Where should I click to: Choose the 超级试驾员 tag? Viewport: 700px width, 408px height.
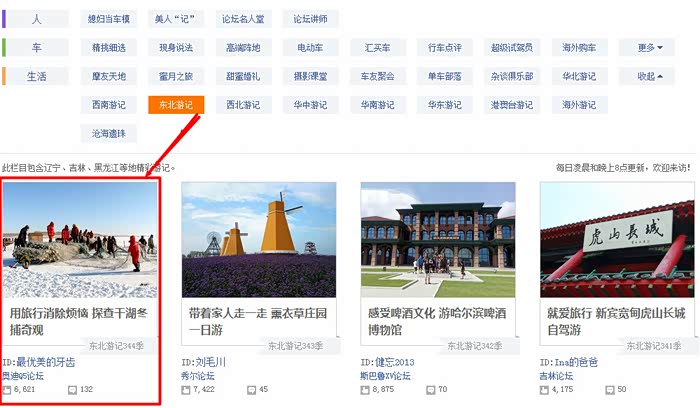click(512, 48)
